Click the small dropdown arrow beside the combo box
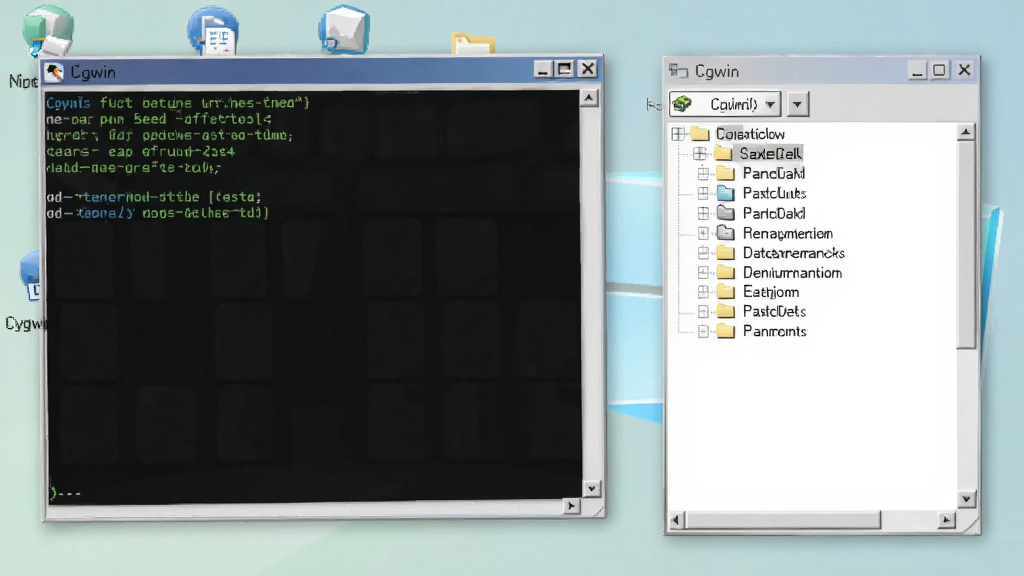Screen dimensions: 1024x576 tap(797, 104)
